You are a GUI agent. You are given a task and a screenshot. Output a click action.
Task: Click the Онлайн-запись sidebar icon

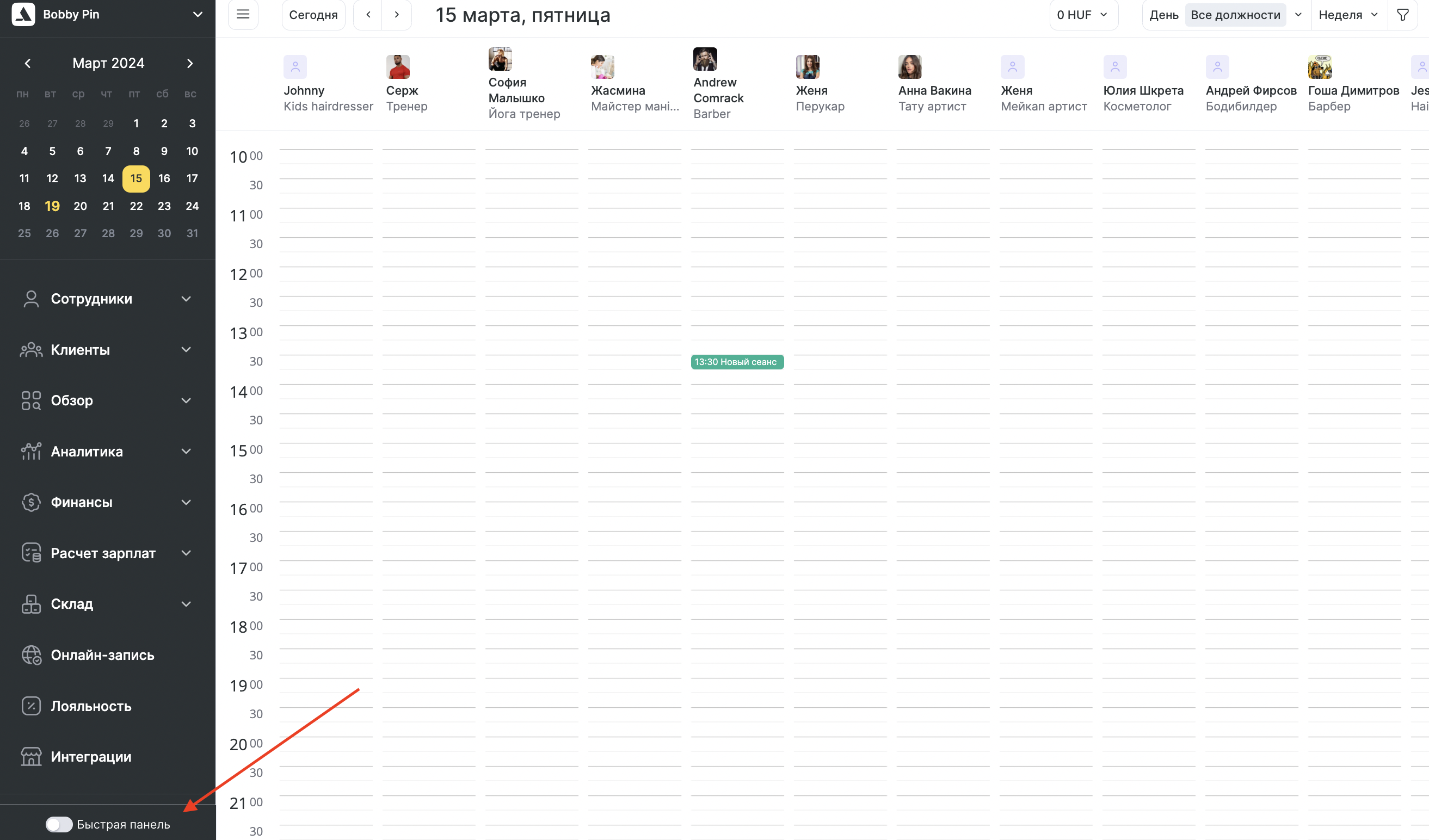30,654
